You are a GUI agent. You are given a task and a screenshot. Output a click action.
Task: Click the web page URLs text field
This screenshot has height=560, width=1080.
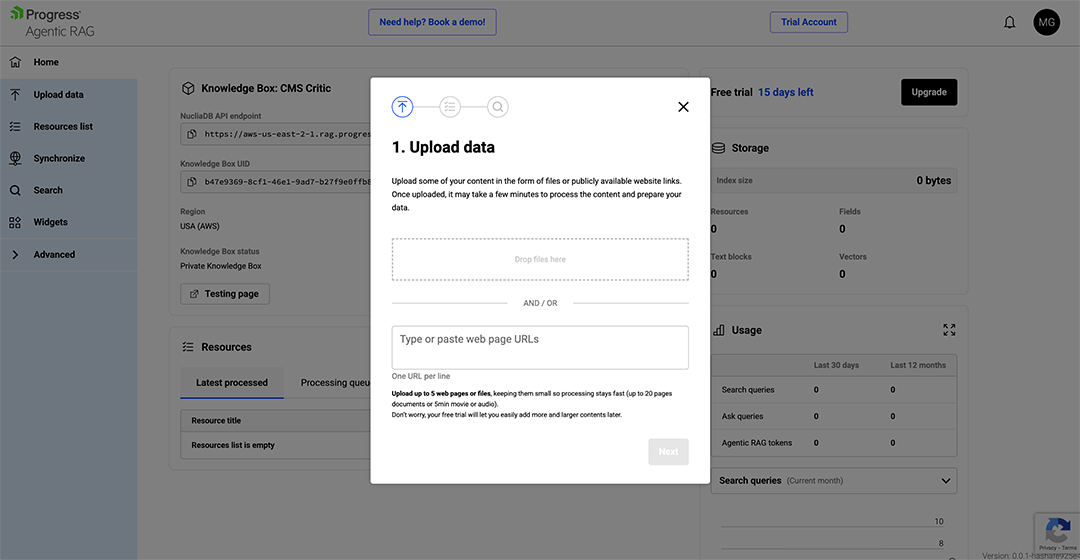tap(540, 347)
